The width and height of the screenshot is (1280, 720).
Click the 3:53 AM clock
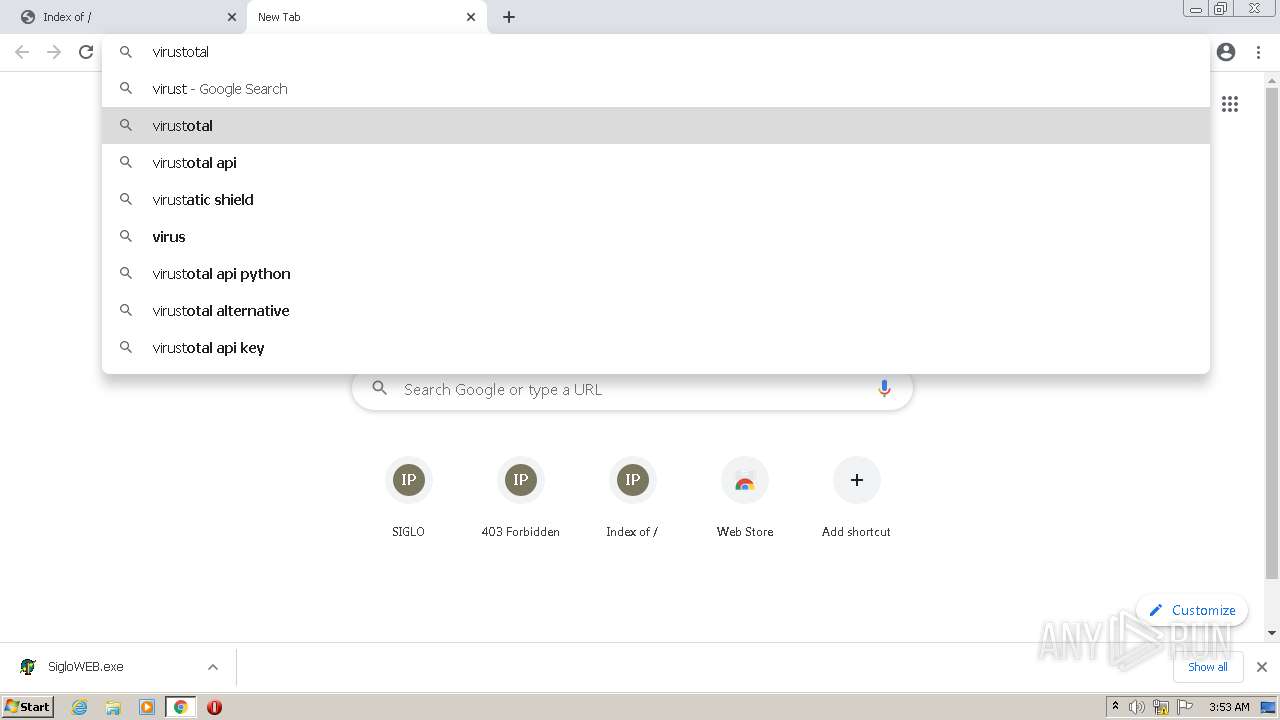pos(1229,707)
